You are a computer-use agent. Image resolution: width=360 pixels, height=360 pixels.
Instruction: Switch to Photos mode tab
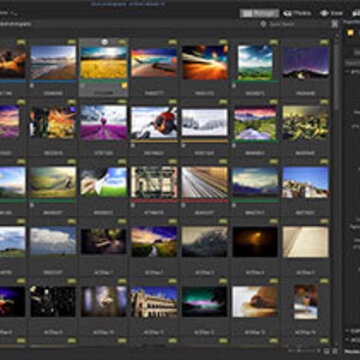297,13
